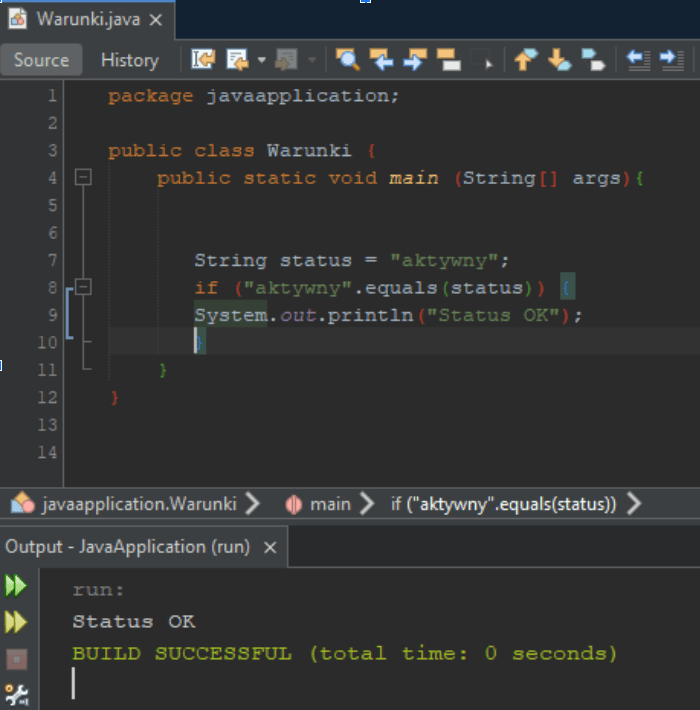Click the Last Edit location icon

tap(203, 60)
